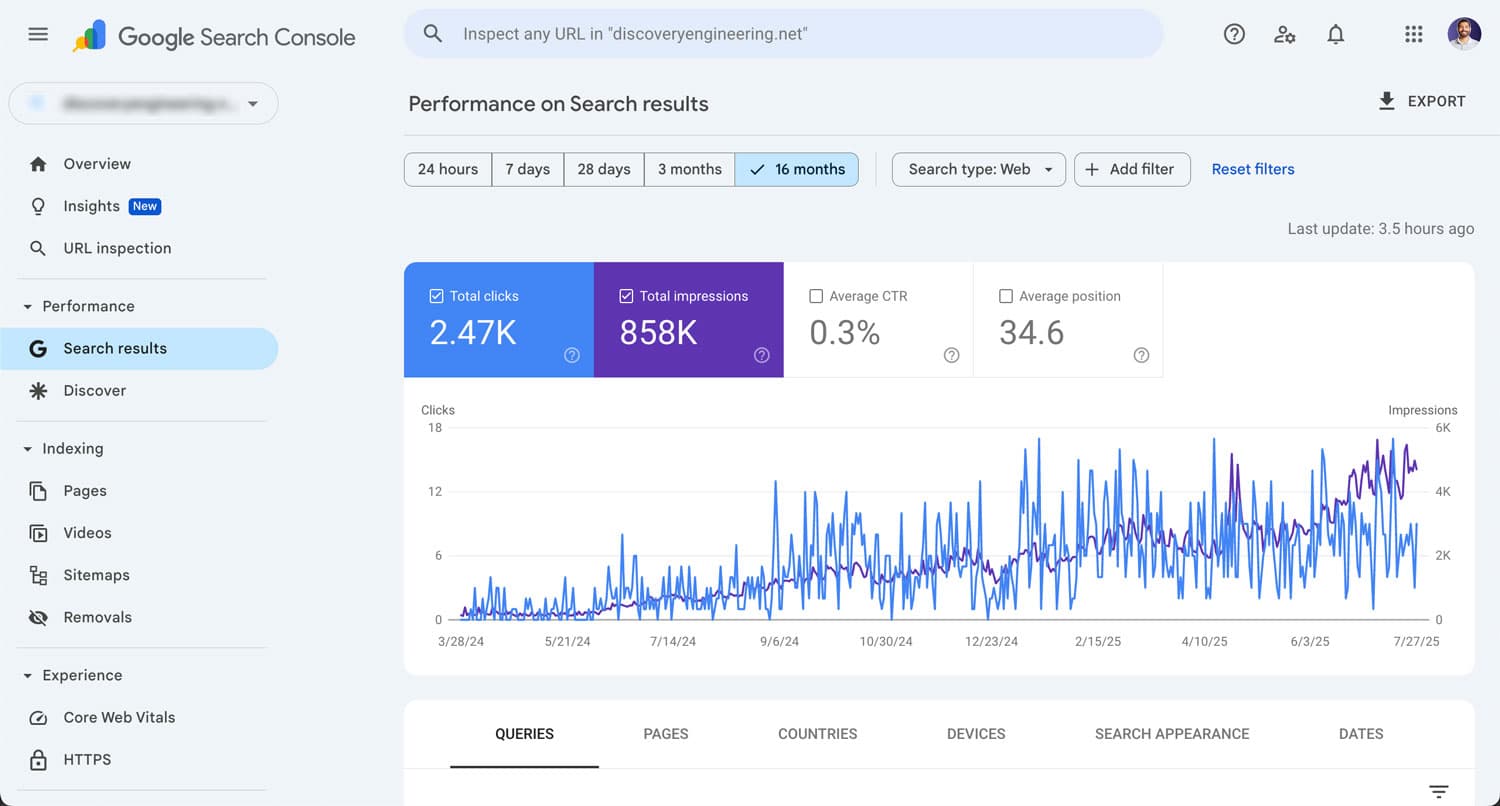
Task: Select Discover in the sidebar
Action: (x=94, y=390)
